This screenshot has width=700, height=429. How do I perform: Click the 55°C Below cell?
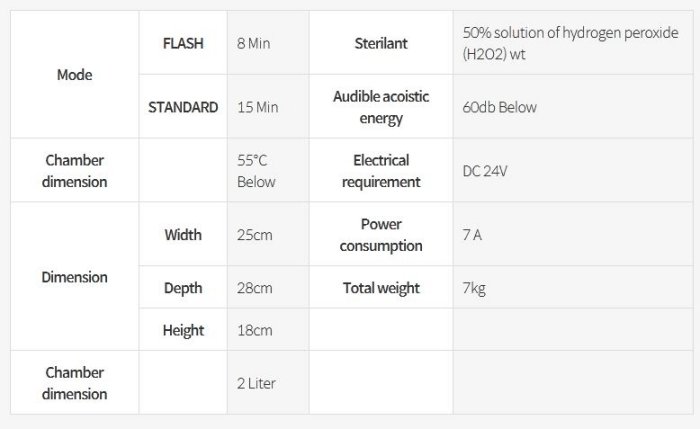coord(256,171)
